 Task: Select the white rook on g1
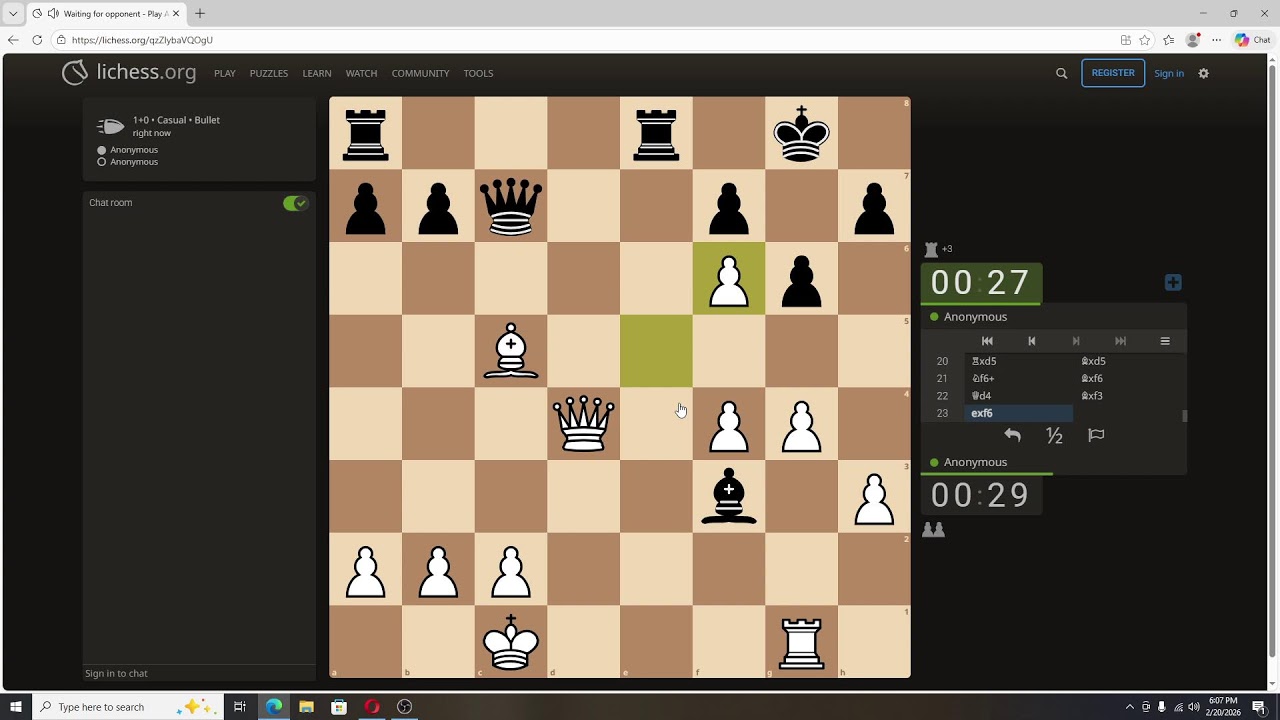[x=801, y=642]
